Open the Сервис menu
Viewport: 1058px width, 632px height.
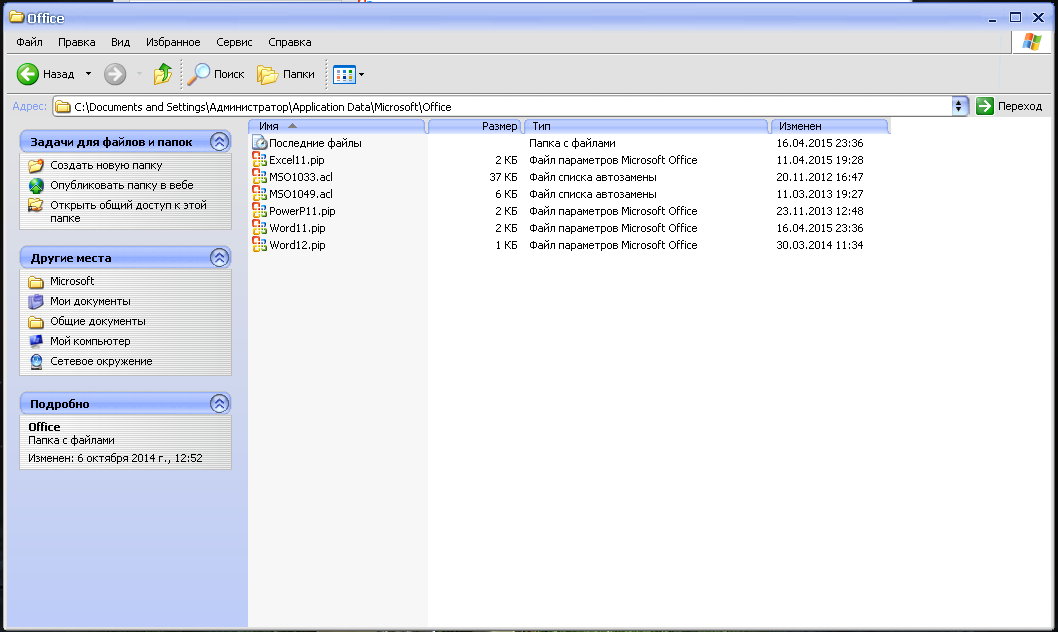tap(234, 42)
